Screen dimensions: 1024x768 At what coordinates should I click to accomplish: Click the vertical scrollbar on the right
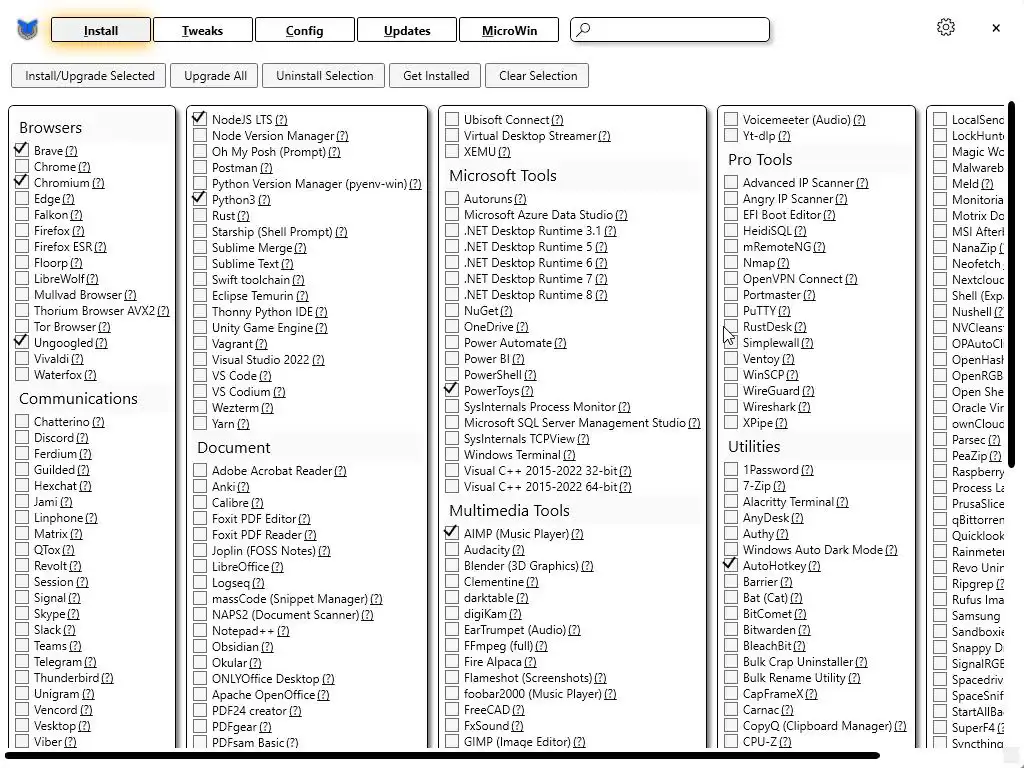1012,285
